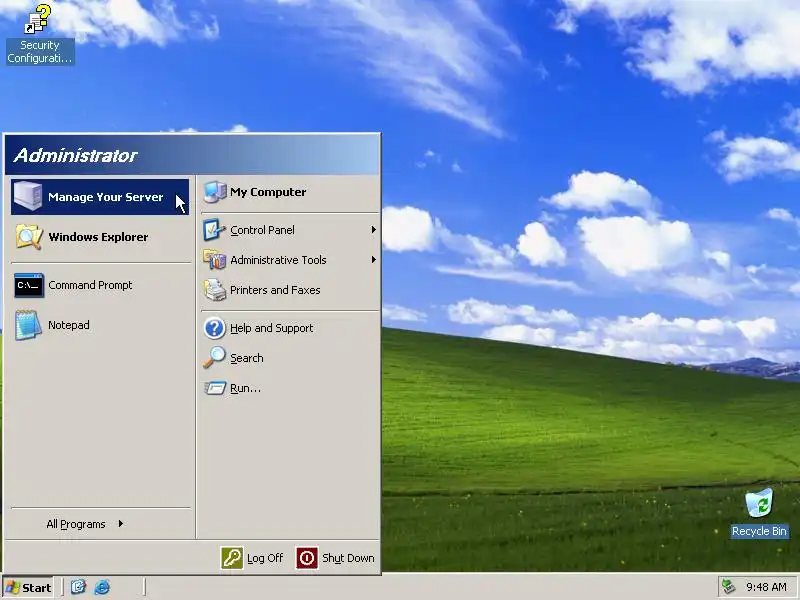Click the Control Panel icon
The width and height of the screenshot is (800, 600).
[x=214, y=230]
